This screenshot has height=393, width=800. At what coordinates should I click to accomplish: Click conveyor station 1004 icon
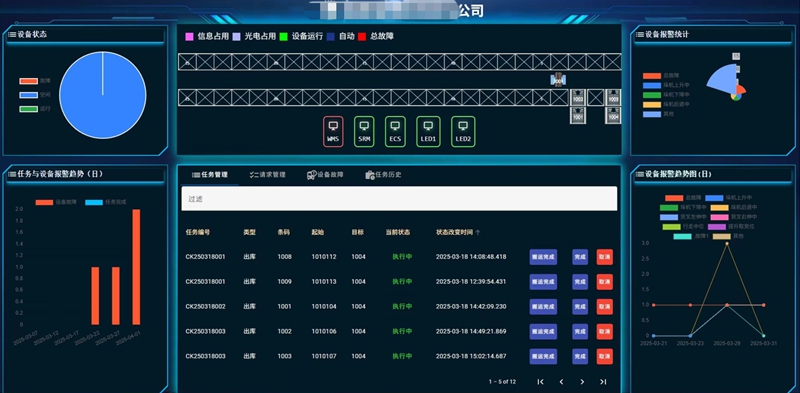pyautogui.click(x=613, y=116)
